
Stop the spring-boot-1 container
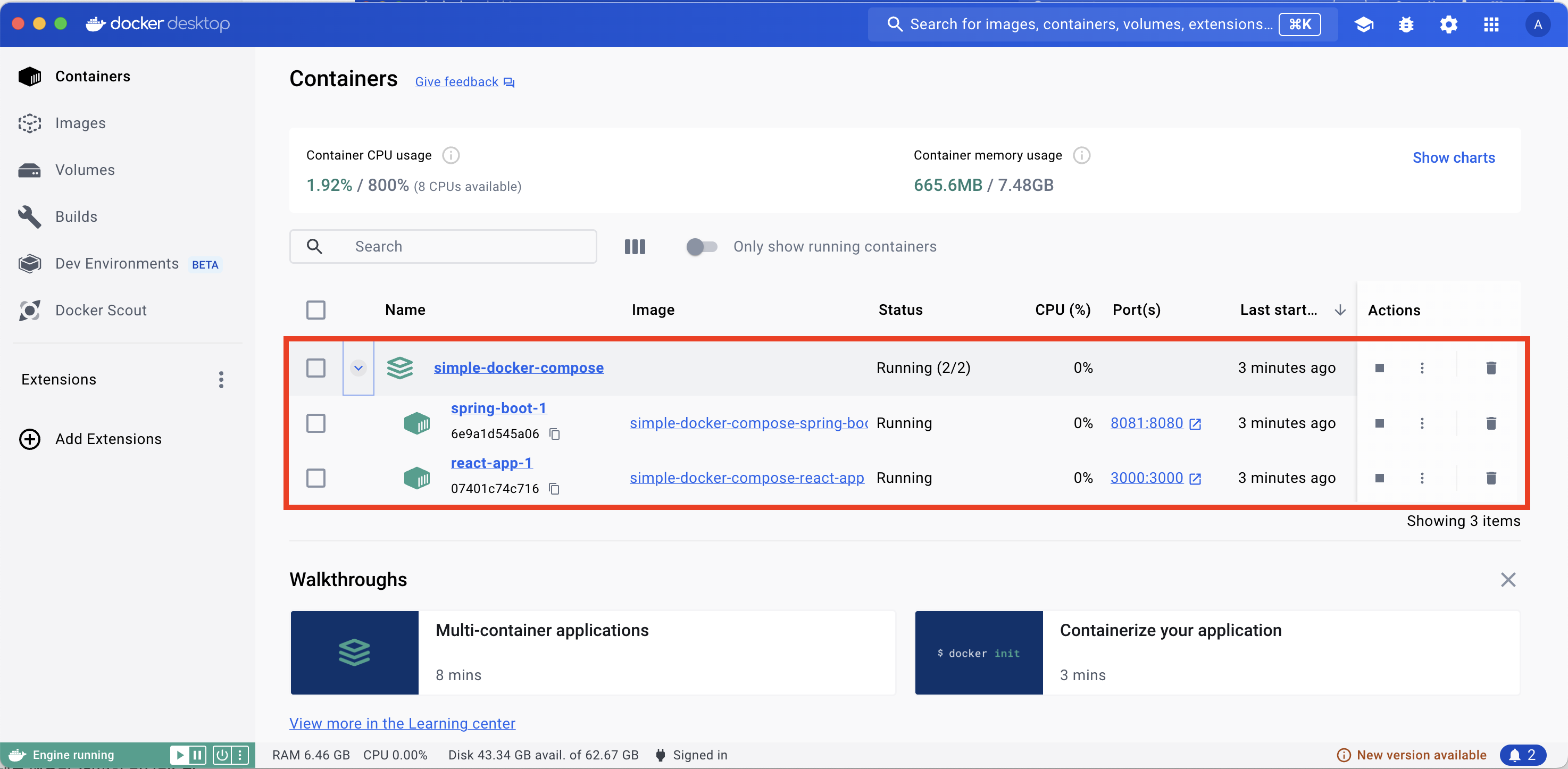point(1379,423)
